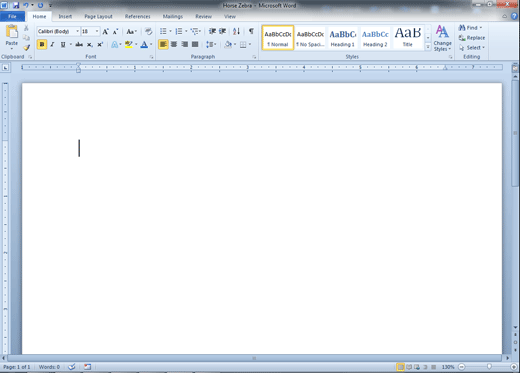Switch to the Insert tab
This screenshot has height=373, width=520.
[x=65, y=16]
